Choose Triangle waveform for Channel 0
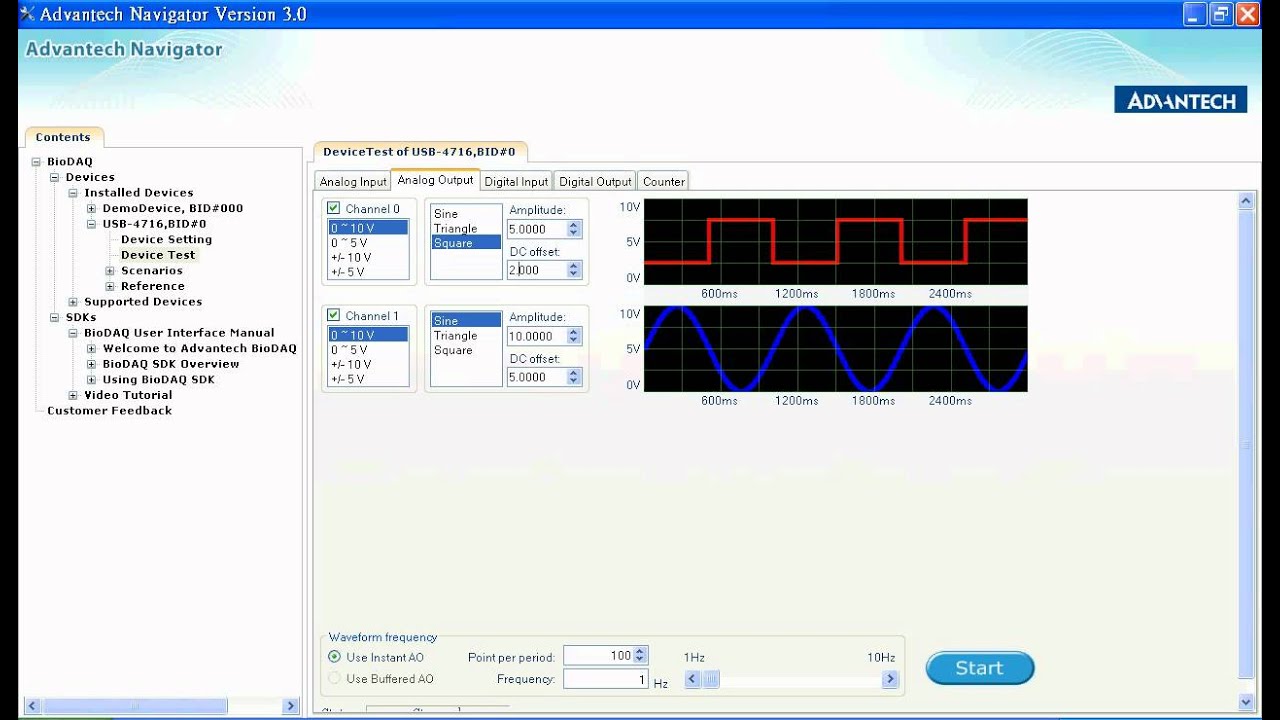Screen dimensions: 1280x720 click(466, 229)
